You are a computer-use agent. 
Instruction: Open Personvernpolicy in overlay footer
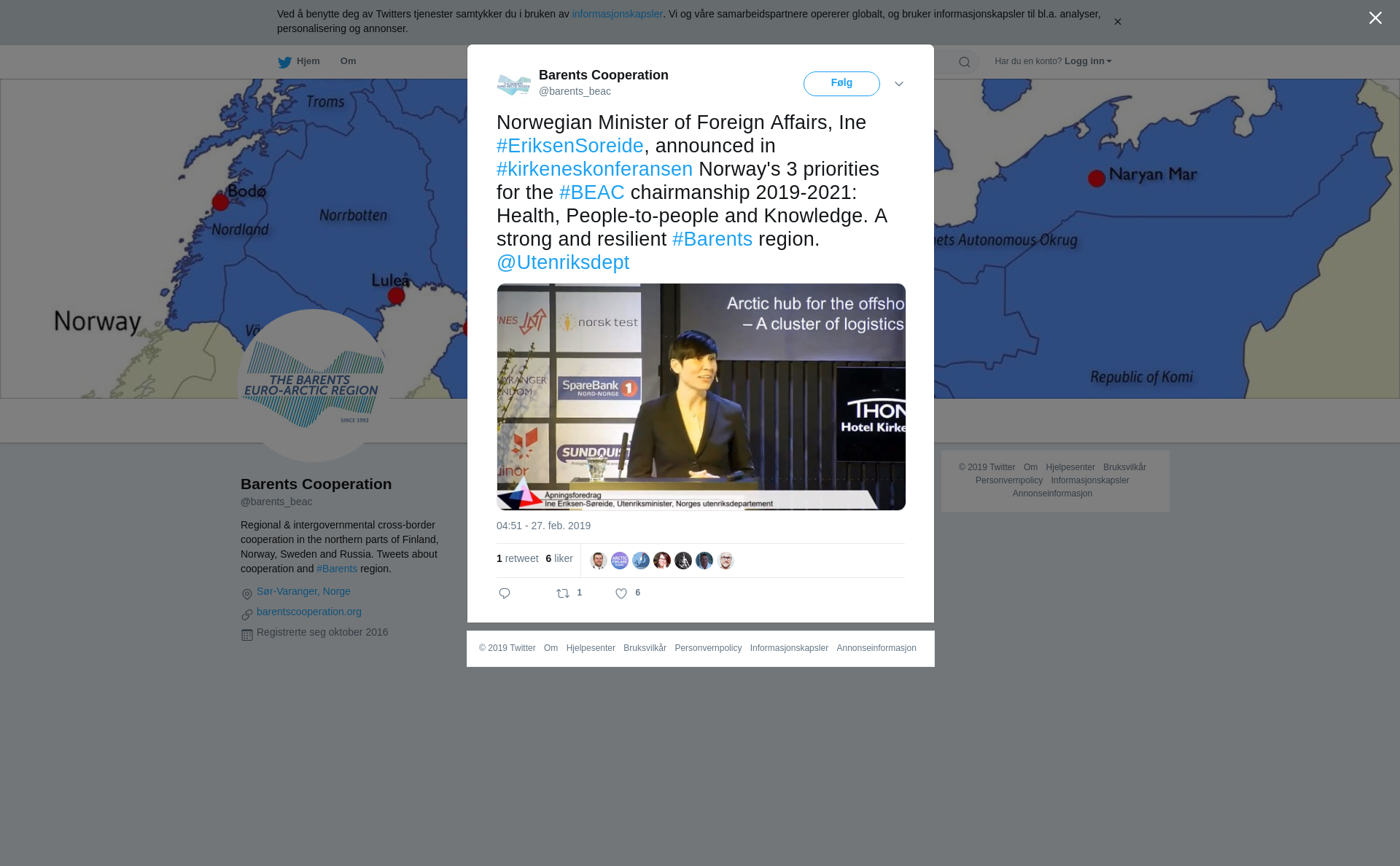[708, 648]
